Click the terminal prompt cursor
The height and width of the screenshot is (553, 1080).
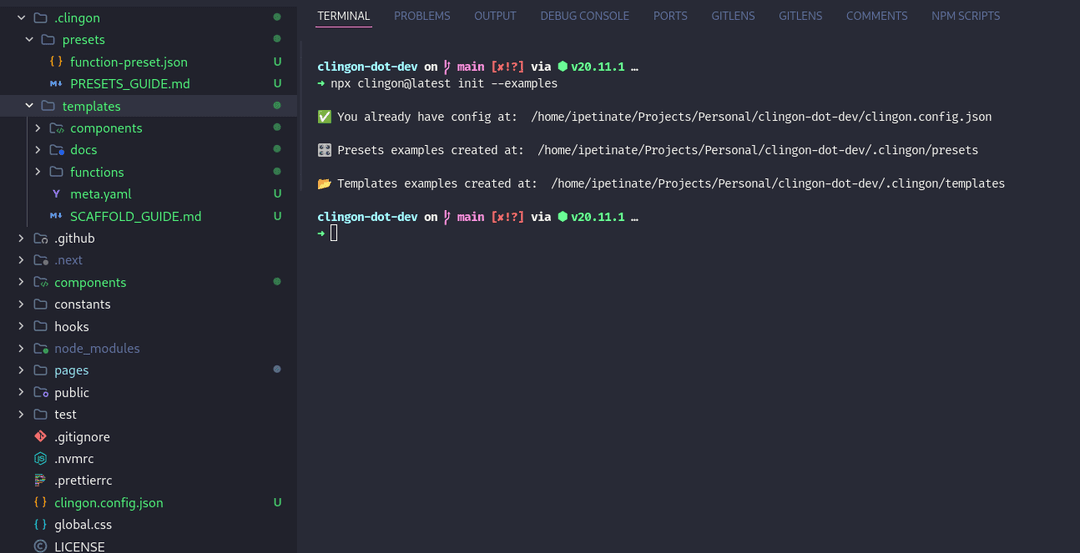tap(334, 233)
